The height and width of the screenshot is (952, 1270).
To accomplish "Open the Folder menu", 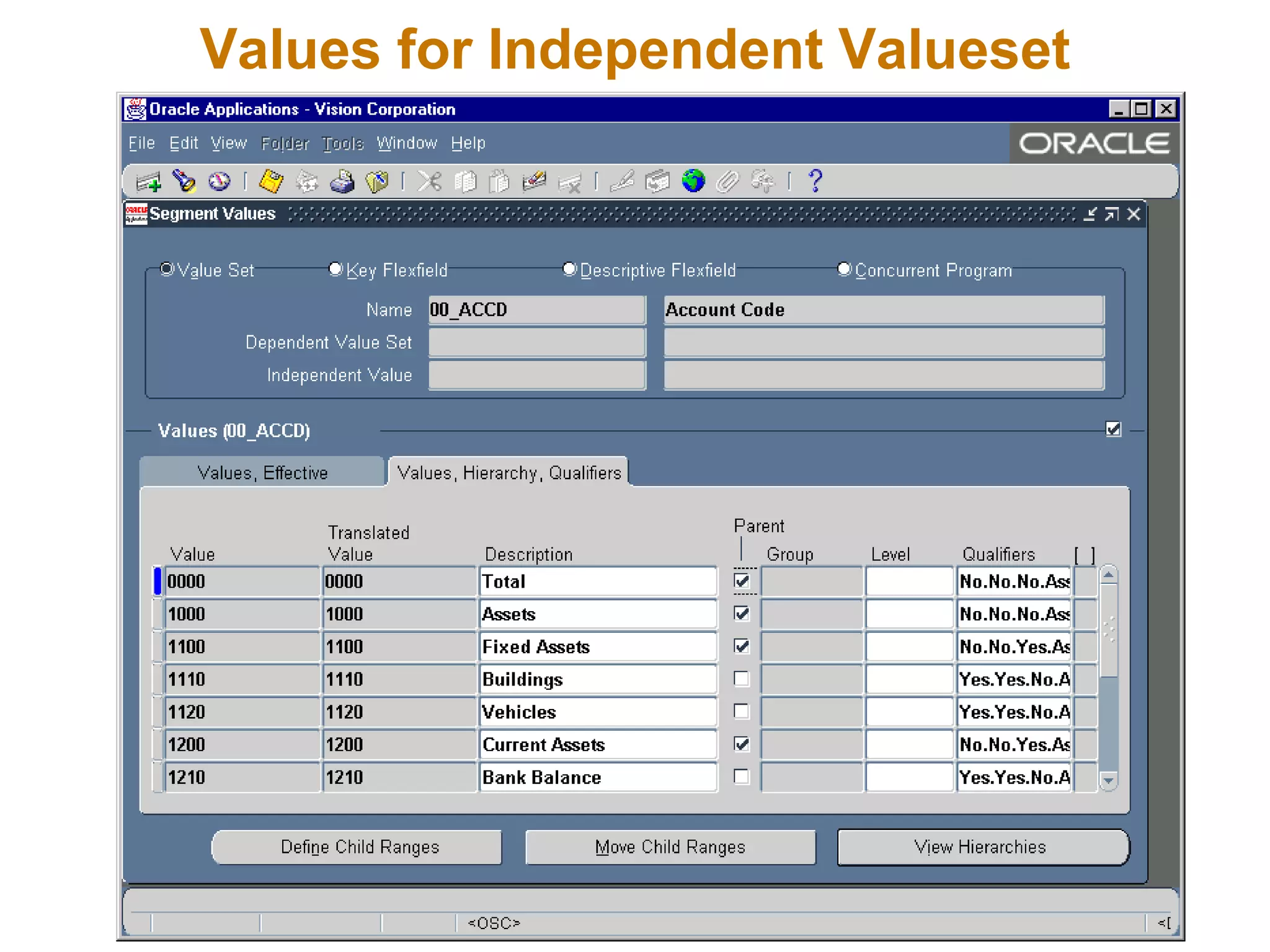I will [x=285, y=143].
